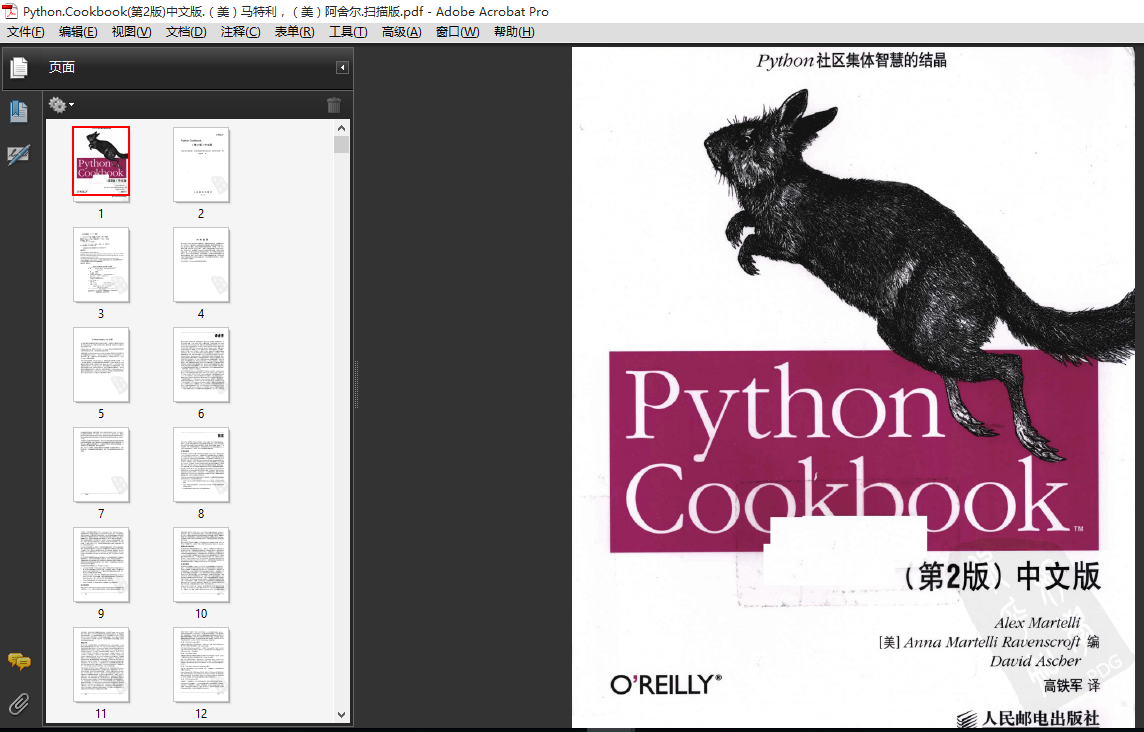1144x732 pixels.
Task: Open the 窗口(W) menu
Action: click(457, 31)
